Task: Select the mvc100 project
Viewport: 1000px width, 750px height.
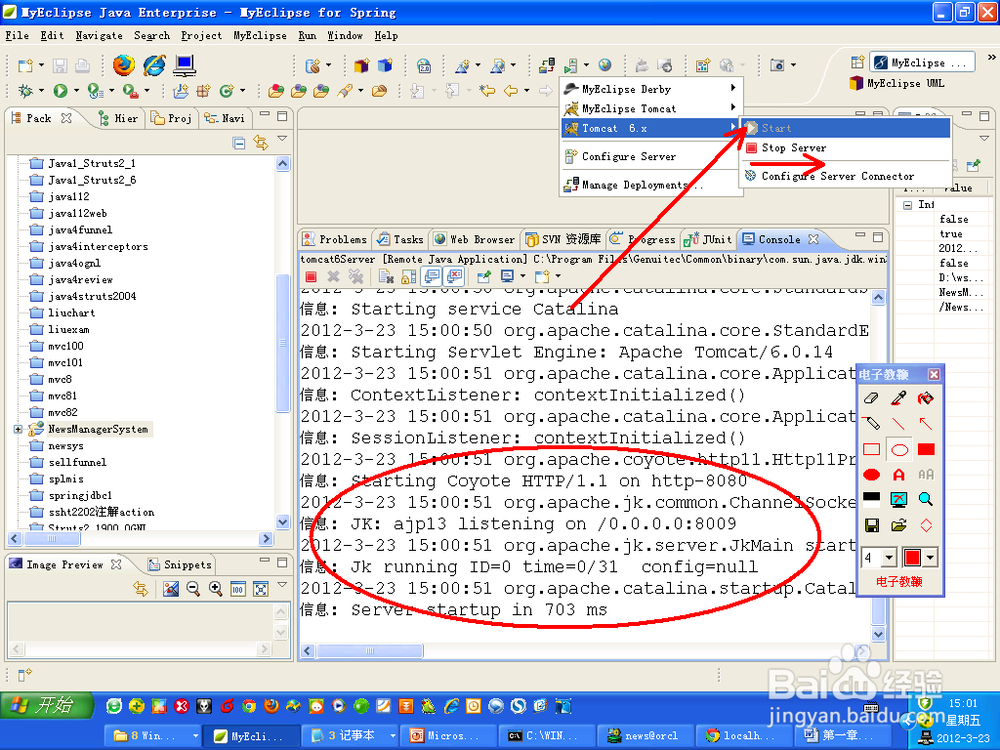Action: [57, 346]
